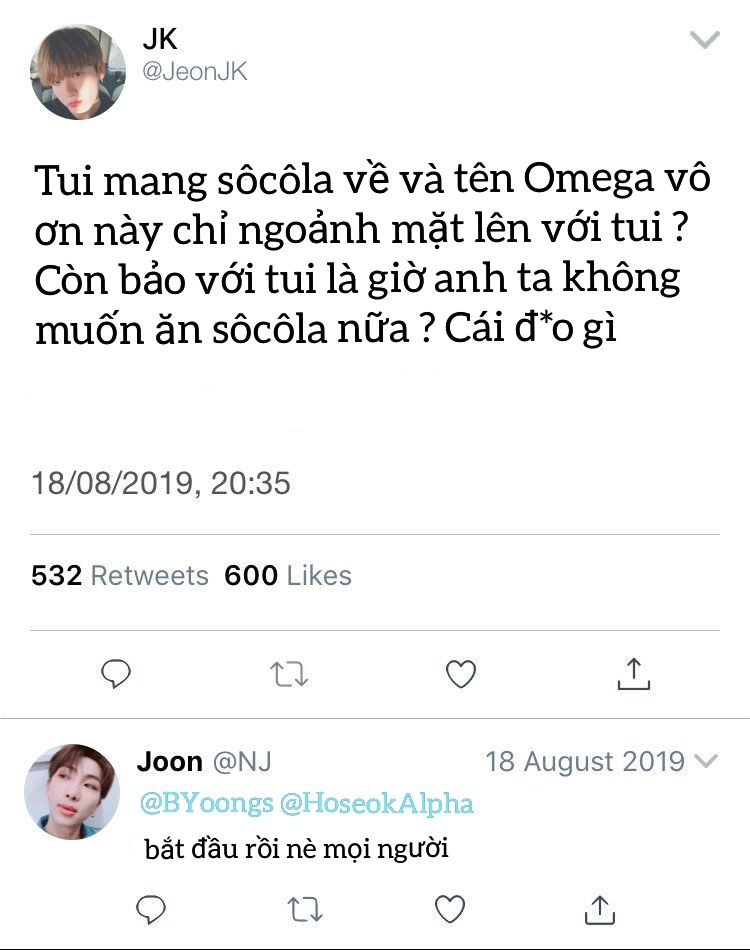This screenshot has height=950, width=750.
Task: View the 600 Likes list
Action: [x=288, y=576]
